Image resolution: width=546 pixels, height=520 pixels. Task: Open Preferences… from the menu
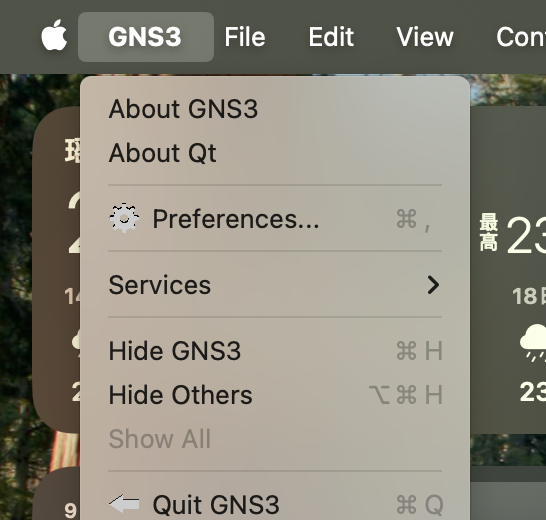point(275,219)
